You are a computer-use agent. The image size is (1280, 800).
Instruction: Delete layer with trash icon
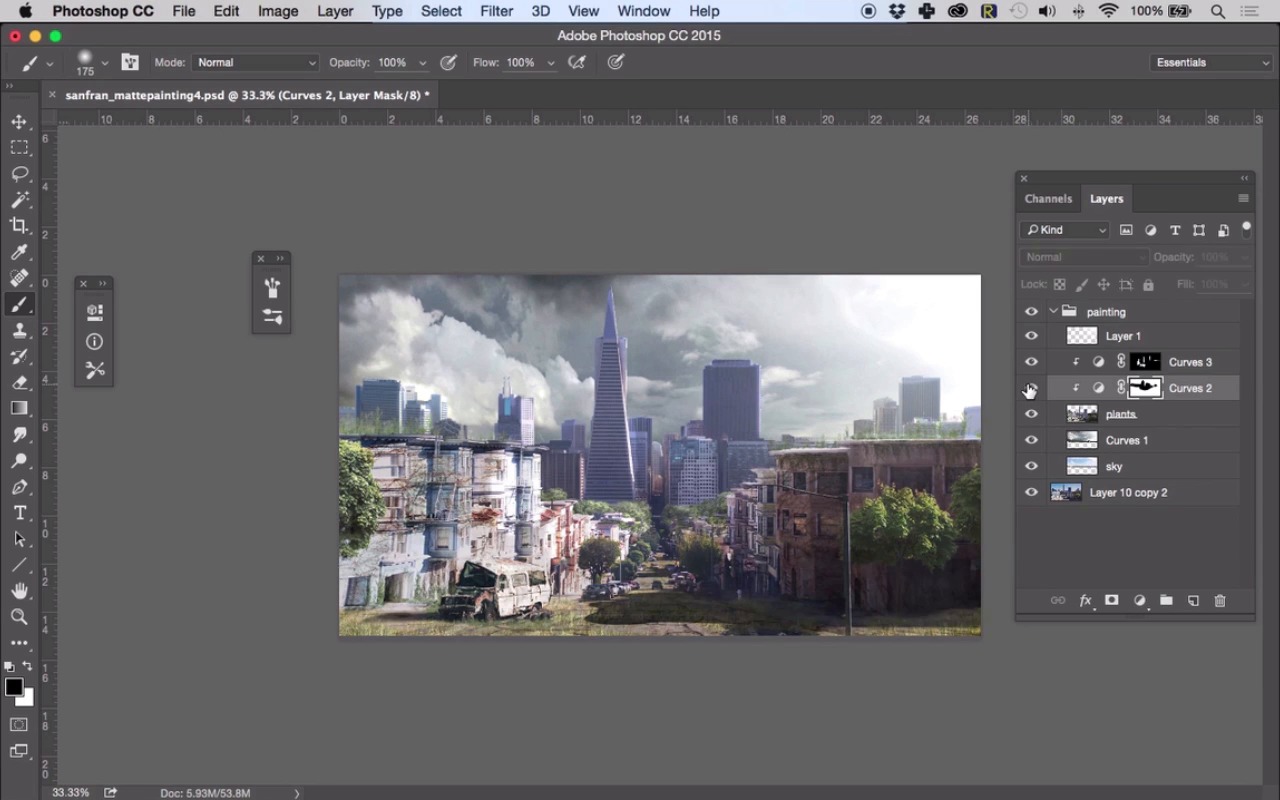point(1220,600)
